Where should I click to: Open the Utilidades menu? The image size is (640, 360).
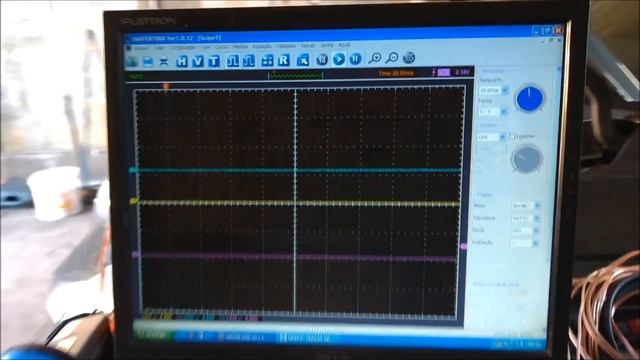[x=286, y=46]
